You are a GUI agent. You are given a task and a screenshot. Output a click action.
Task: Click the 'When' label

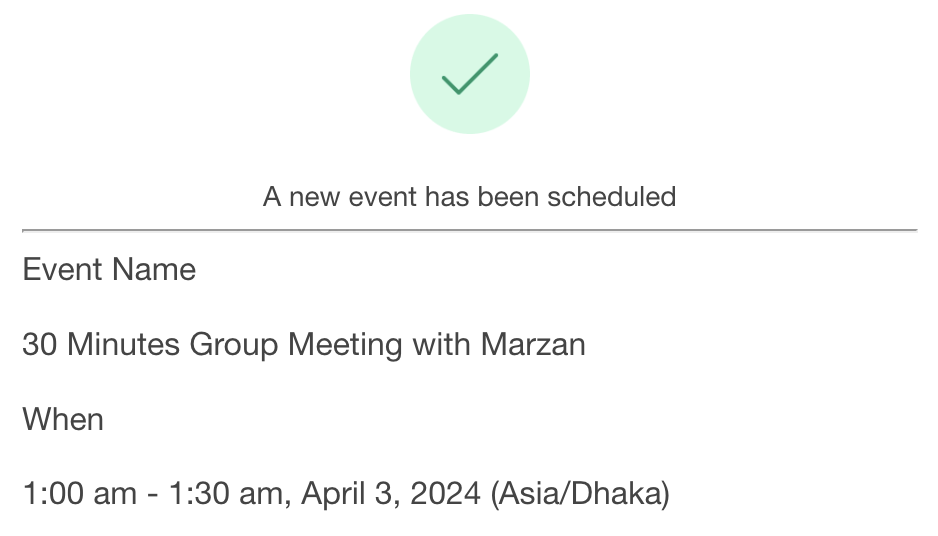pos(63,419)
